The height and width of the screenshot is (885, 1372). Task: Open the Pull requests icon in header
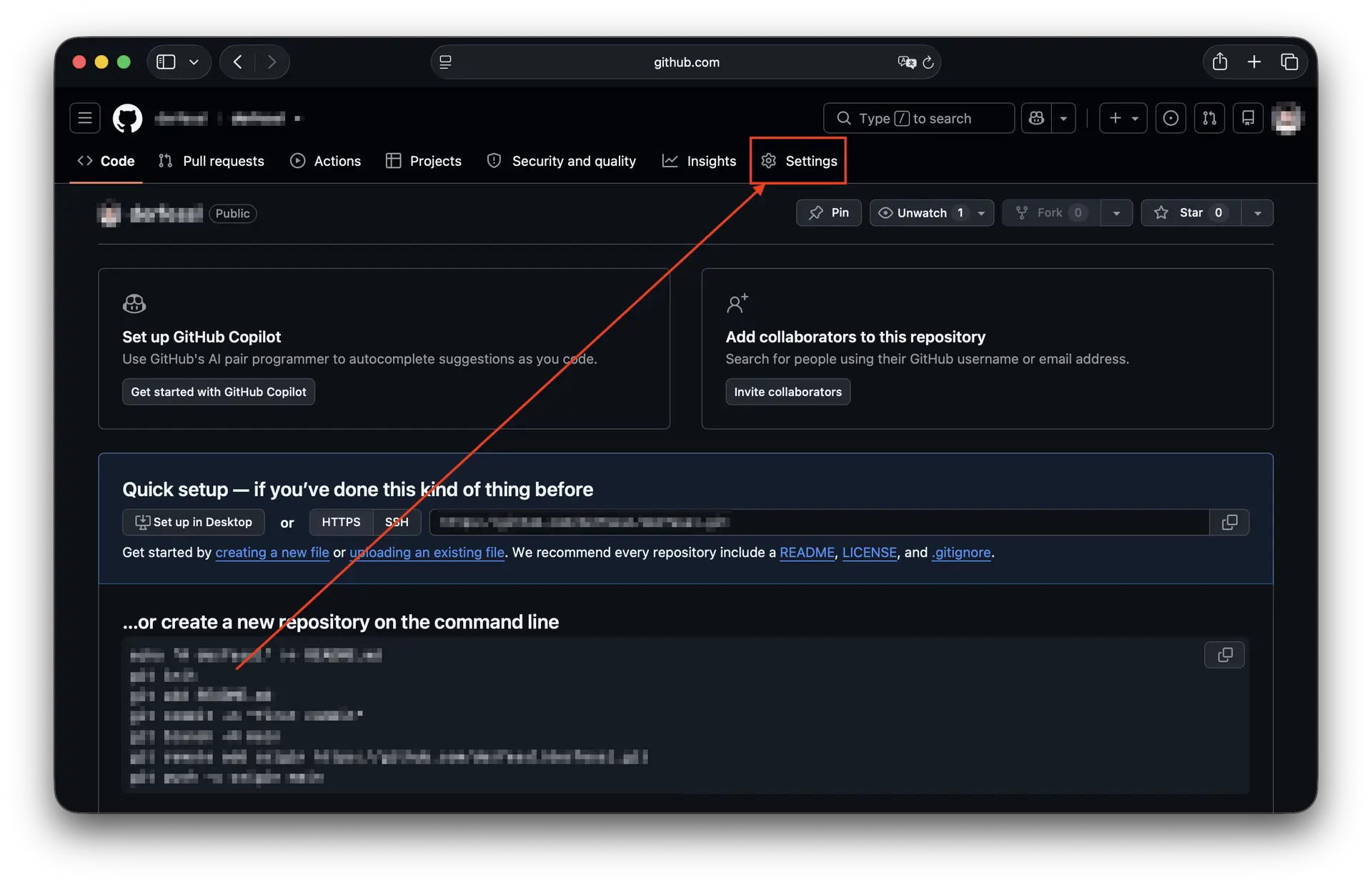pyautogui.click(x=1209, y=118)
